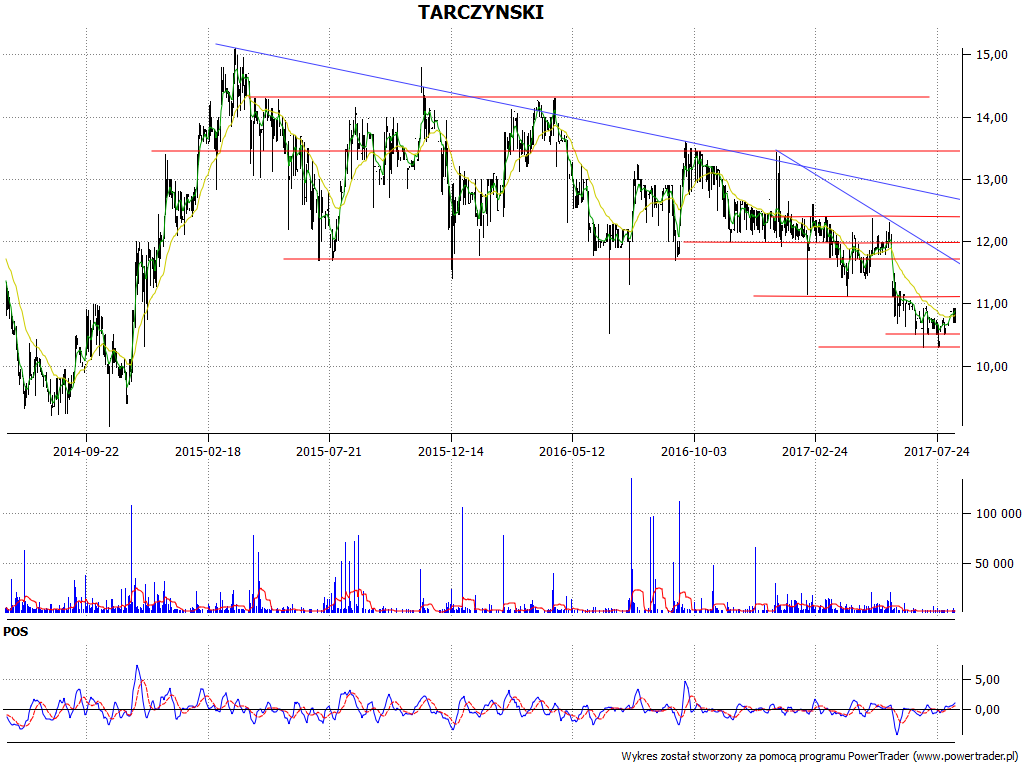
Task: Click the 2015-02-18 date label
Action: [208, 451]
